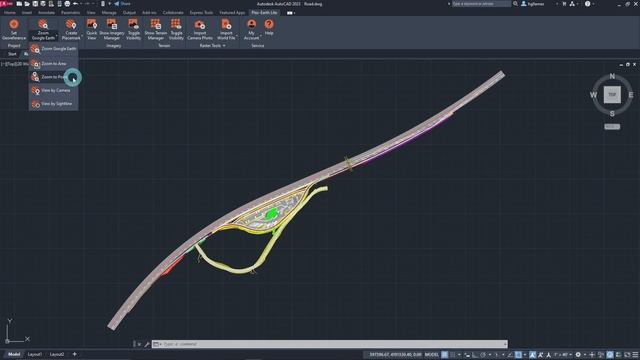Open the status bar customization menu icon
The height and width of the screenshot is (360, 640).
coord(635,355)
